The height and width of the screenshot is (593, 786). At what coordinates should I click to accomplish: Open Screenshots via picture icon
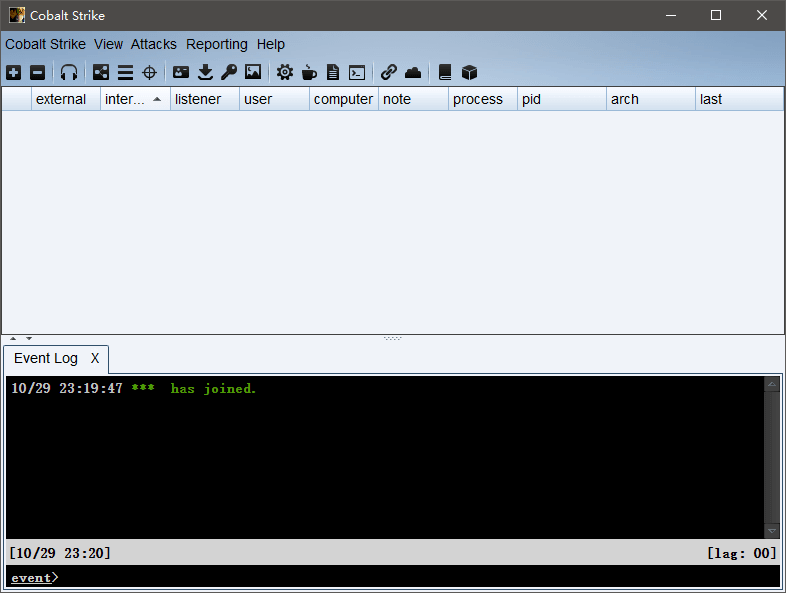click(253, 72)
